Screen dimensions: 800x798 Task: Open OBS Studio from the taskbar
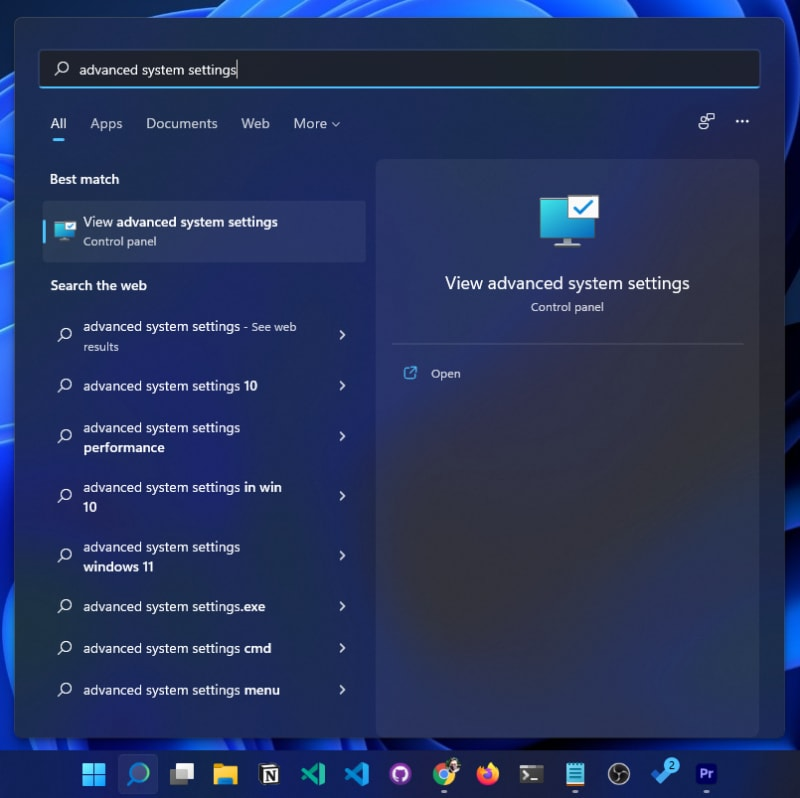pyautogui.click(x=619, y=774)
